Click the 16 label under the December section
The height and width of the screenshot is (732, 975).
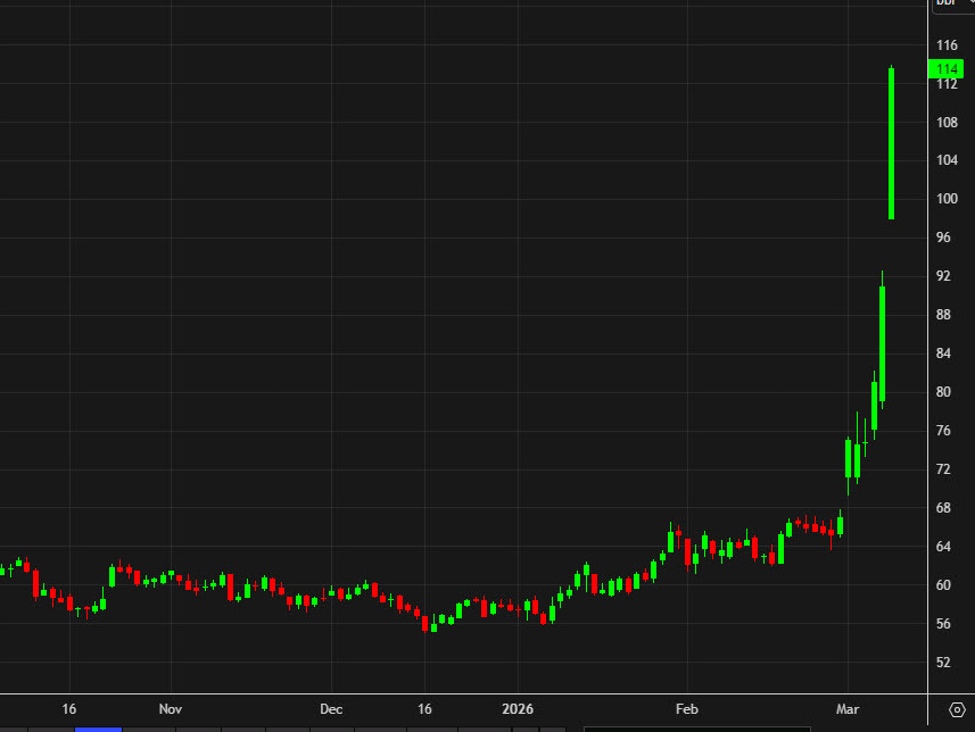tap(425, 709)
